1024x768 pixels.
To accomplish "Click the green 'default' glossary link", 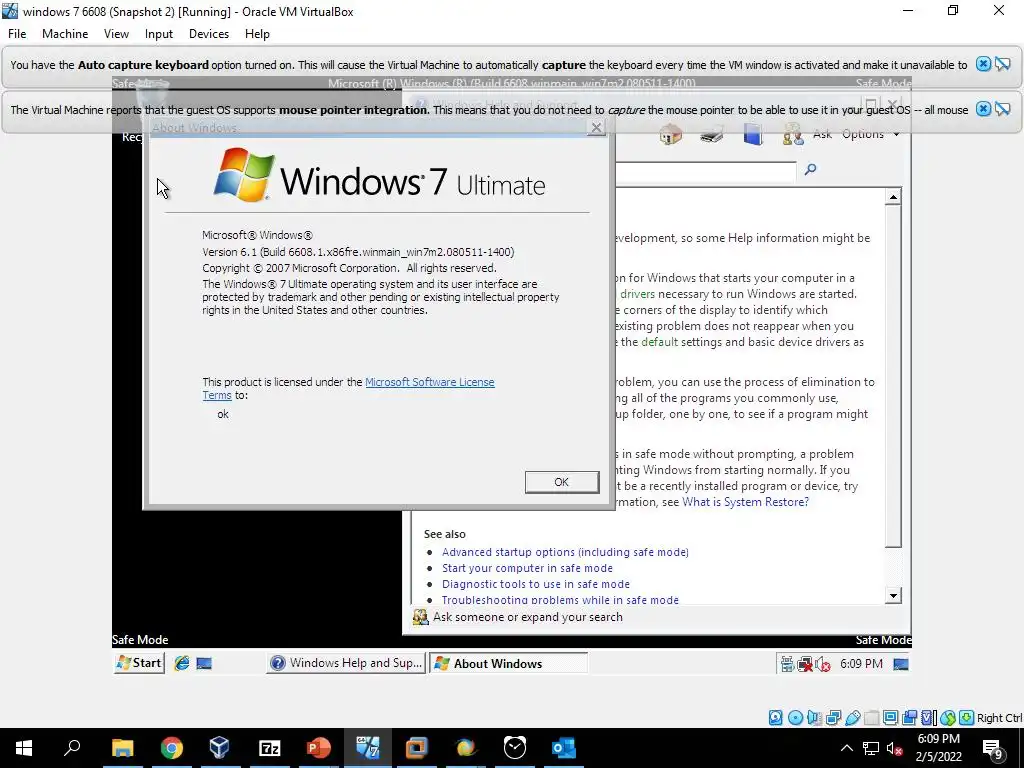I will 660,342.
